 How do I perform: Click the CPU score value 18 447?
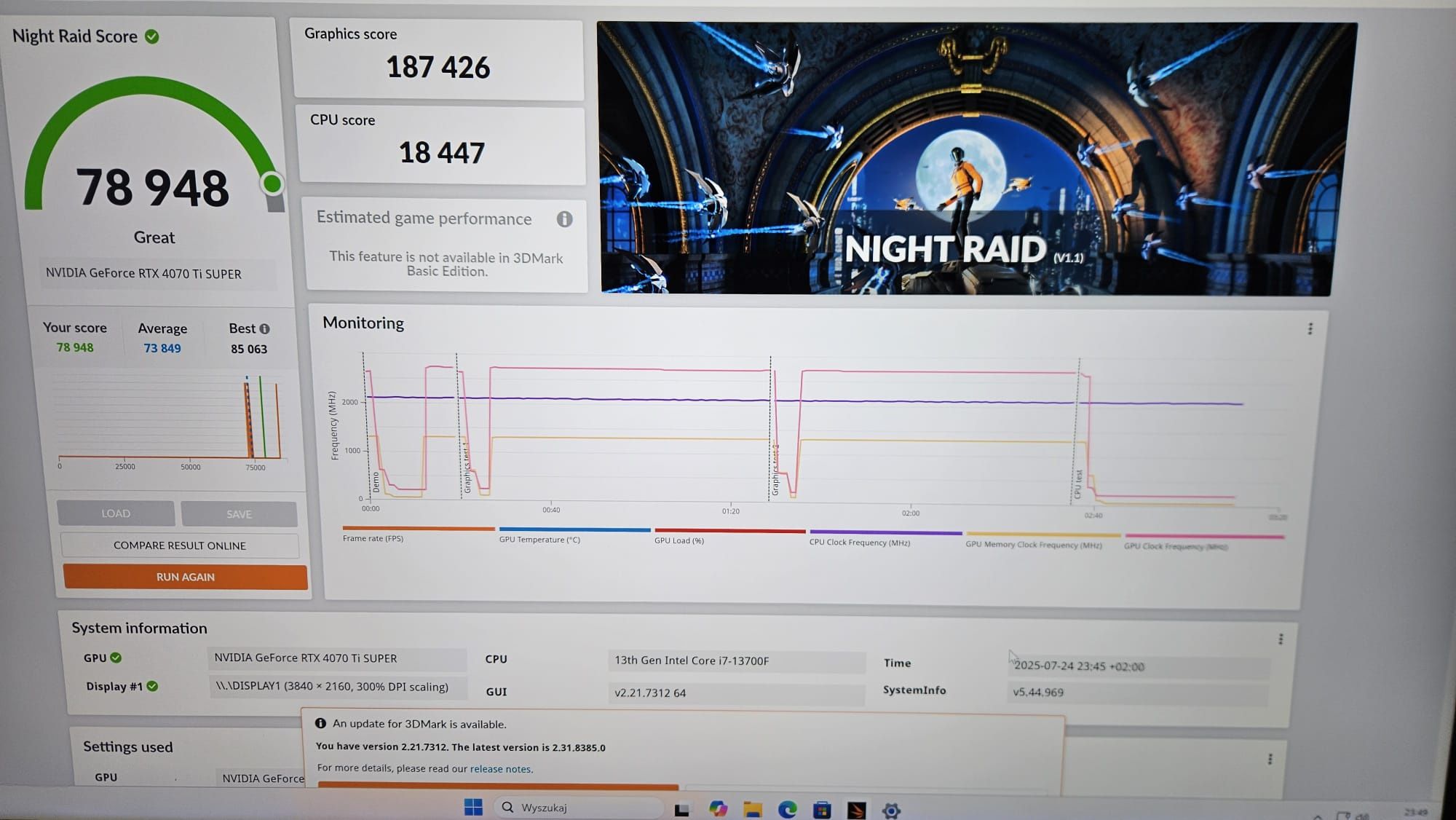coord(442,153)
